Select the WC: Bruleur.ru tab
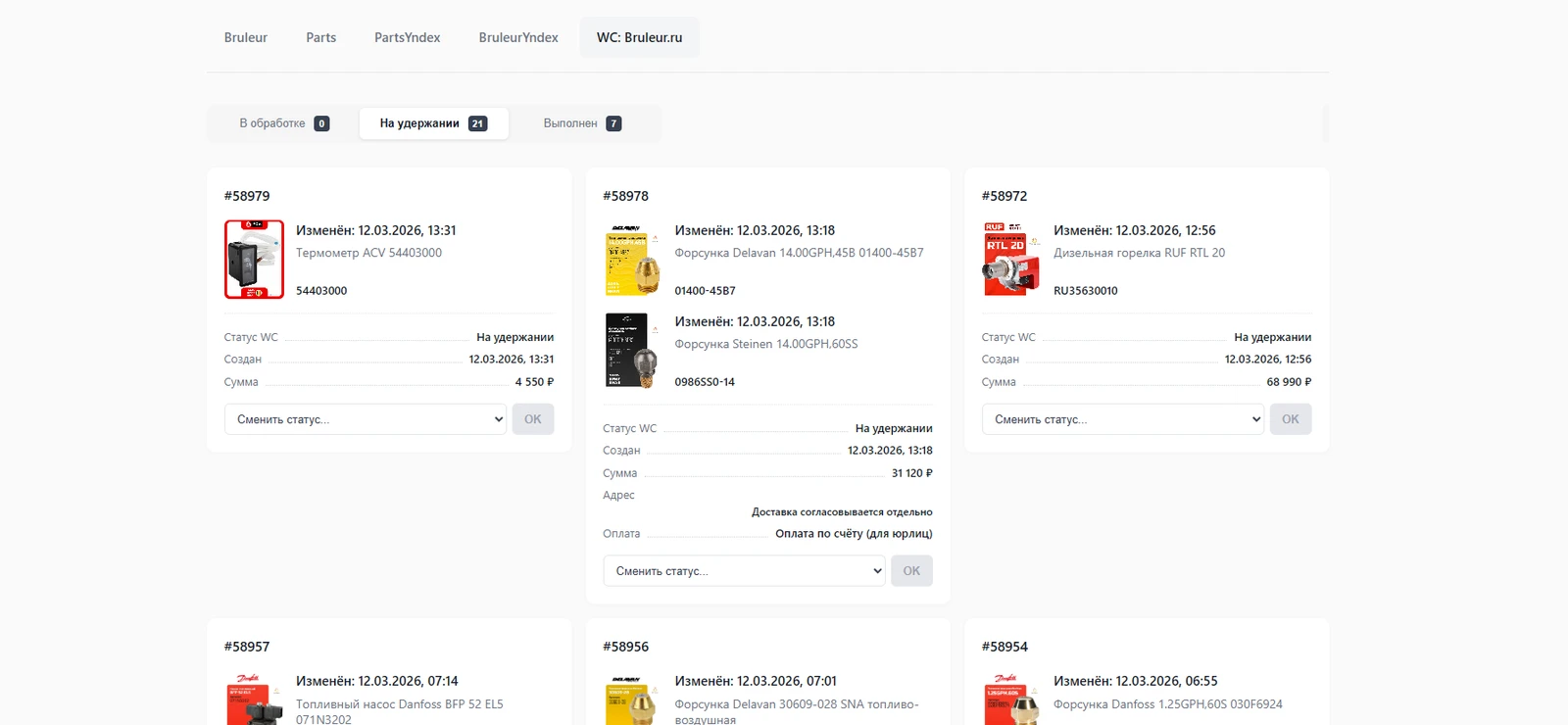Viewport: 1568px width, 725px height. click(639, 37)
